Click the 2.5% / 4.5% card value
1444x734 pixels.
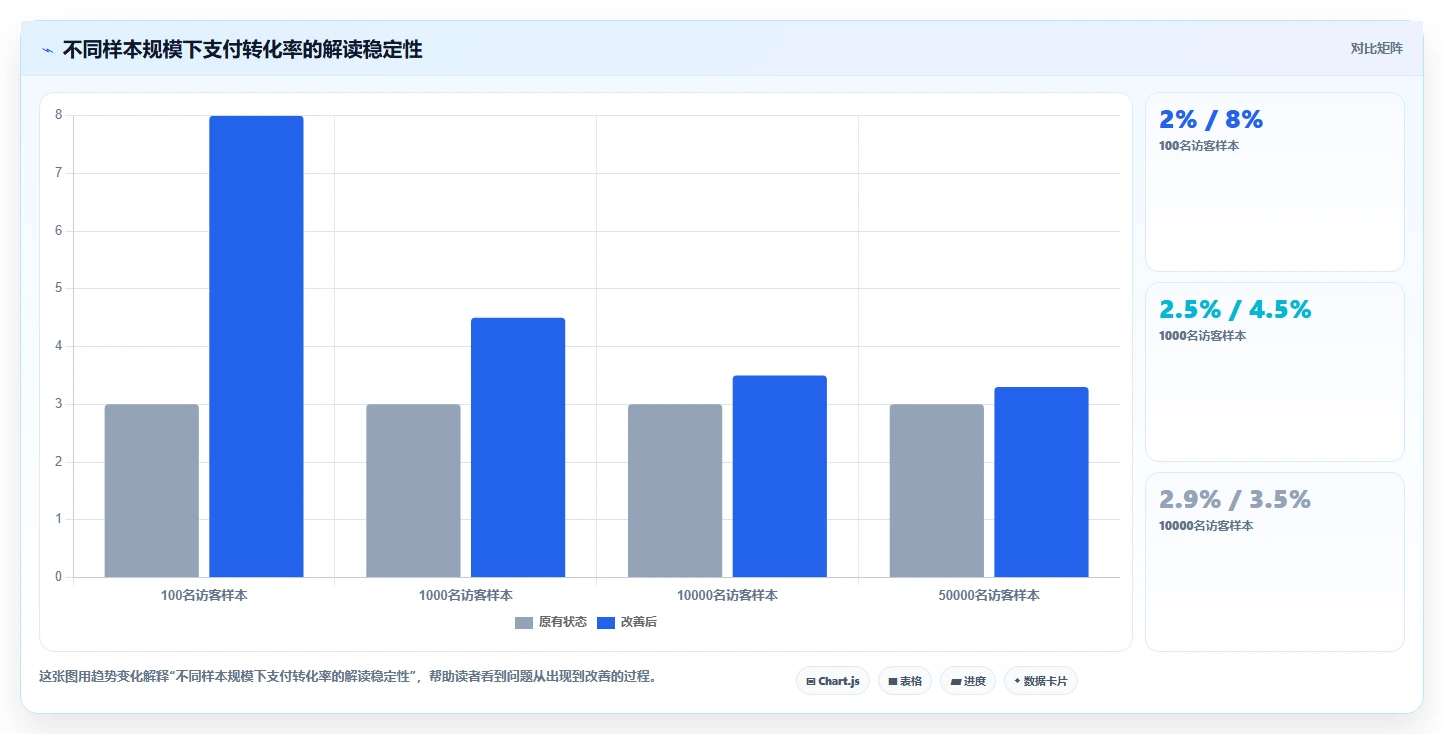pos(1235,310)
